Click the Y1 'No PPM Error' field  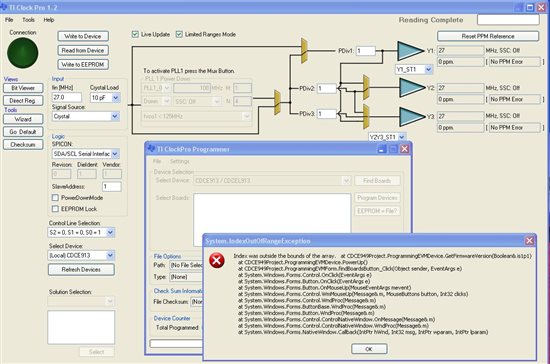click(515, 62)
